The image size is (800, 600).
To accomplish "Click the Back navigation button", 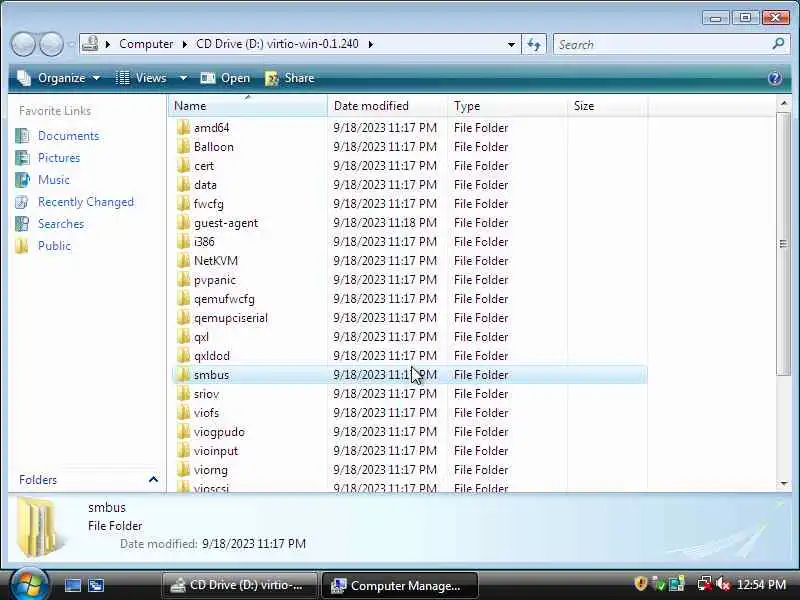I will [23, 44].
